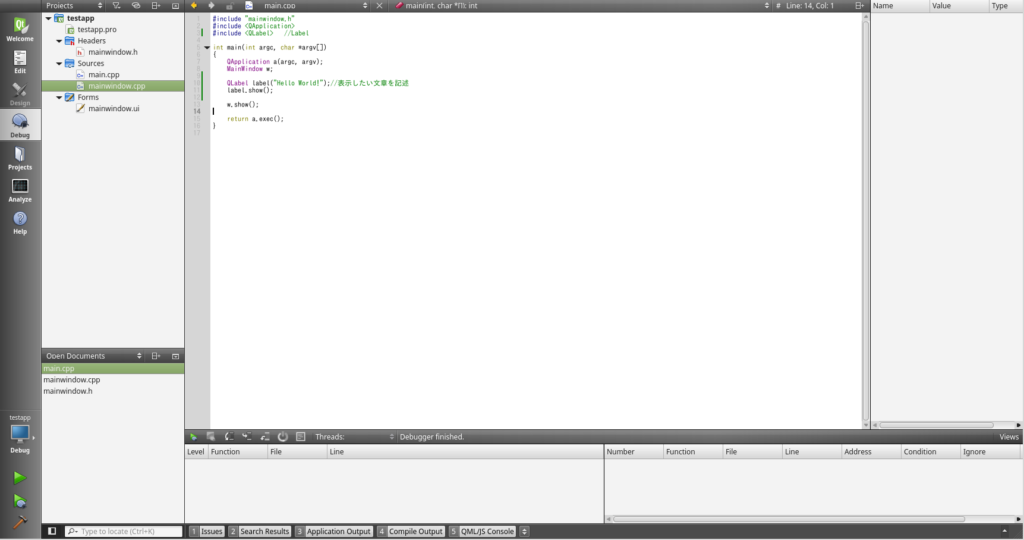This screenshot has height=540, width=1024.
Task: Switch to Edit mode
Action: pos(20,61)
